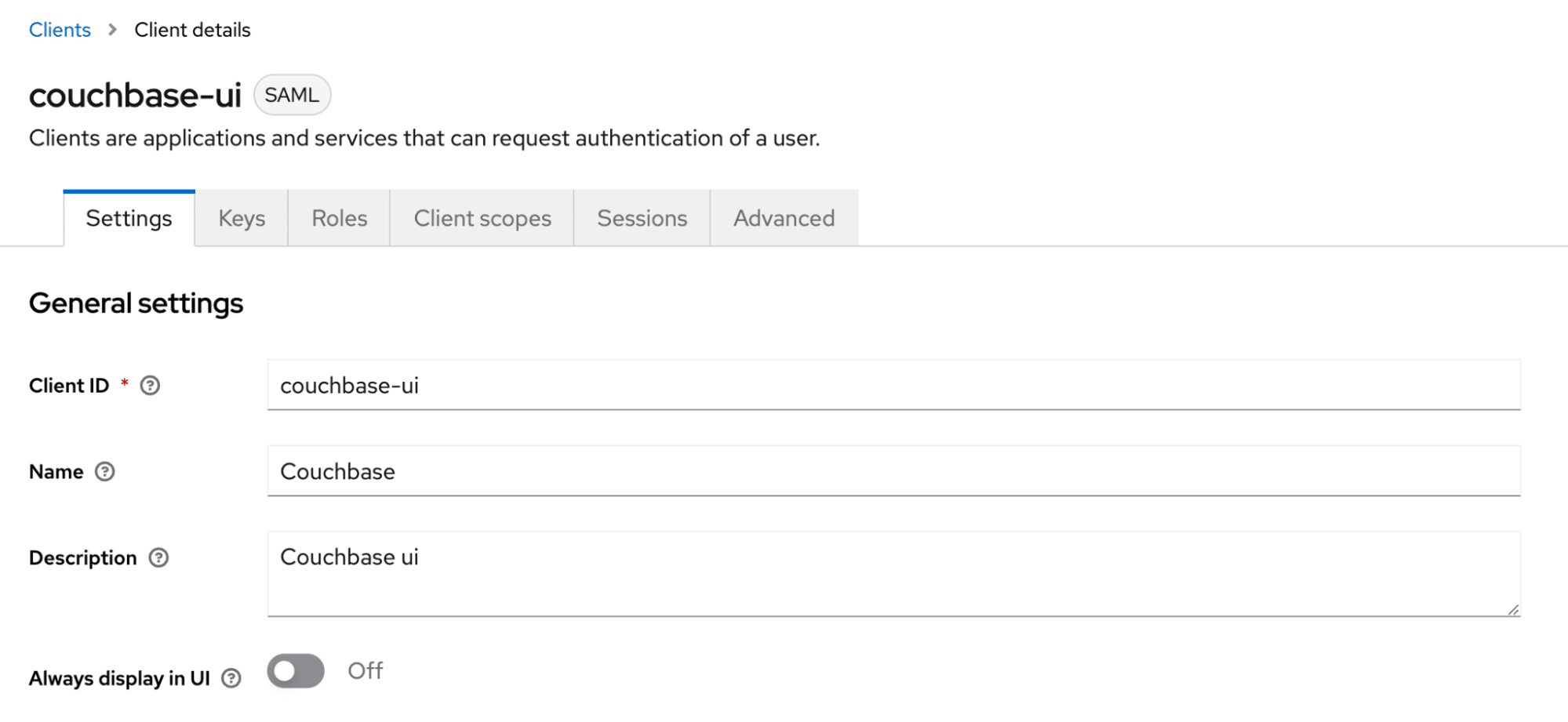The image size is (1568, 722).
Task: Switch to the Keys tab
Action: pos(241,218)
